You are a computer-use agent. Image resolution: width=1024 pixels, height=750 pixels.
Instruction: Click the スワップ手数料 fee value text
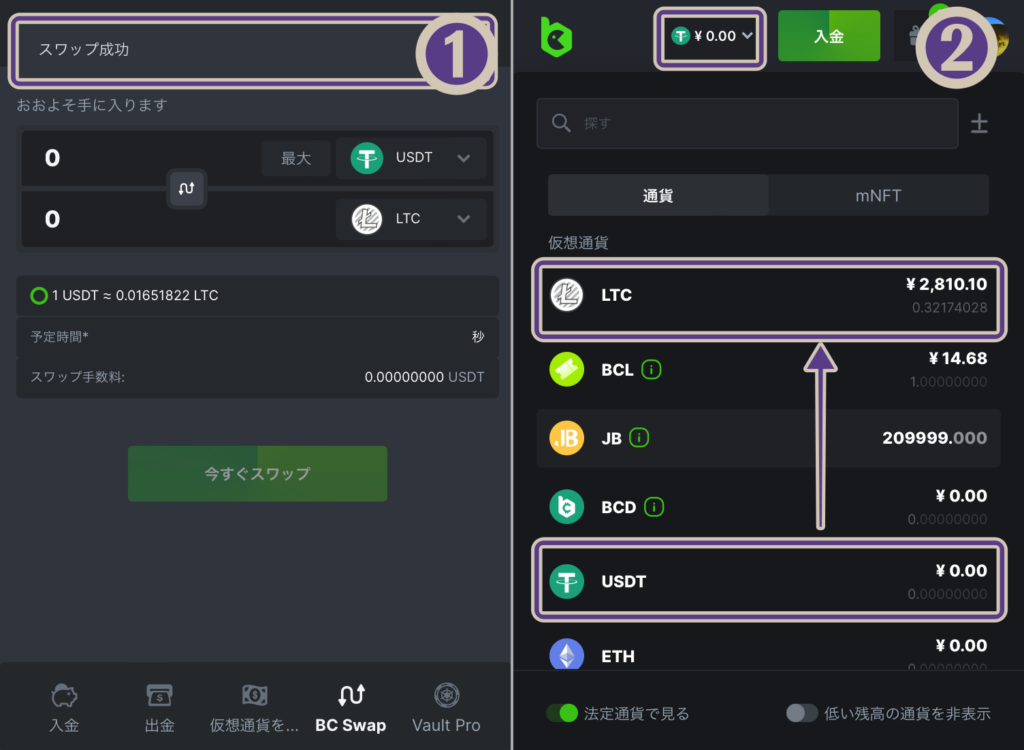click(424, 377)
